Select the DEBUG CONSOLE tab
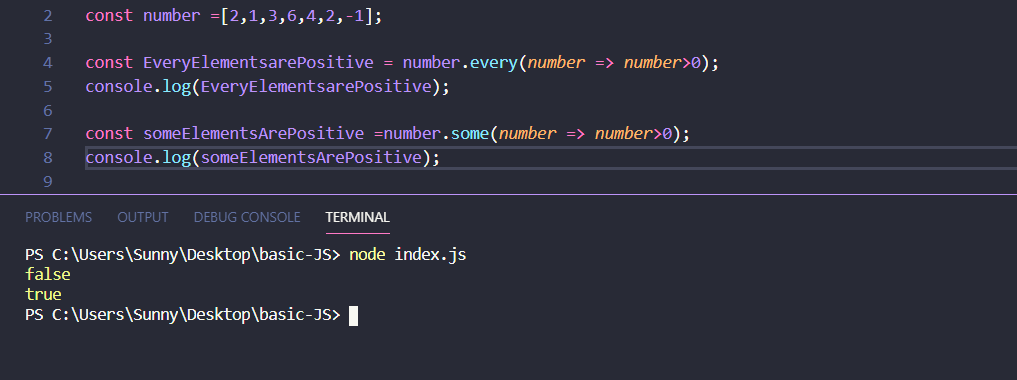 (247, 217)
